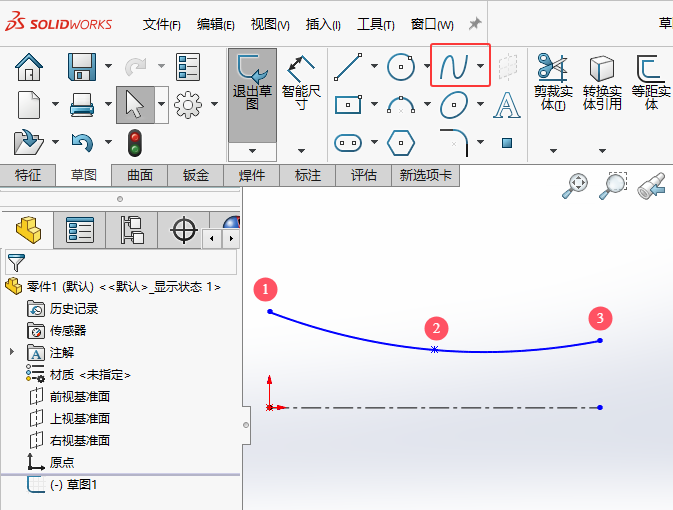Switch to the 曲面 tab
Viewport: 673px width, 510px height.
pos(140,175)
